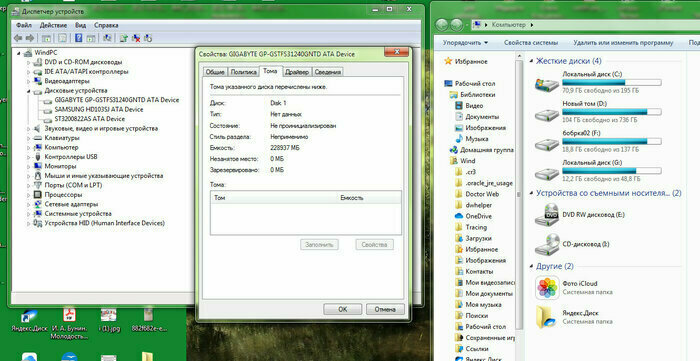
Task: Select the Контроллеры USB tree node
Action: click(71, 157)
